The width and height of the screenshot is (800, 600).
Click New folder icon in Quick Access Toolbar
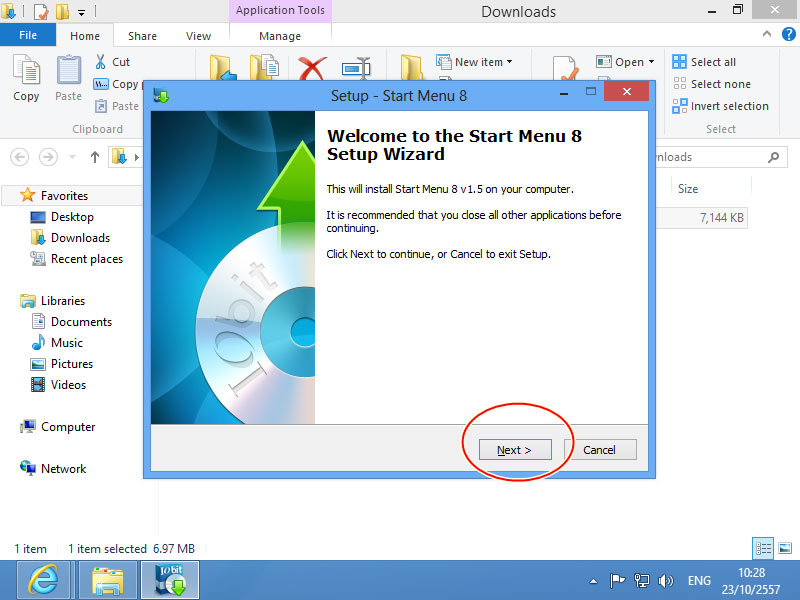62,11
